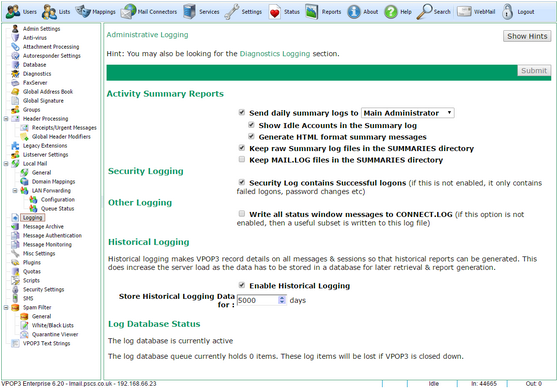Click the Show Hints button

pos(527,36)
